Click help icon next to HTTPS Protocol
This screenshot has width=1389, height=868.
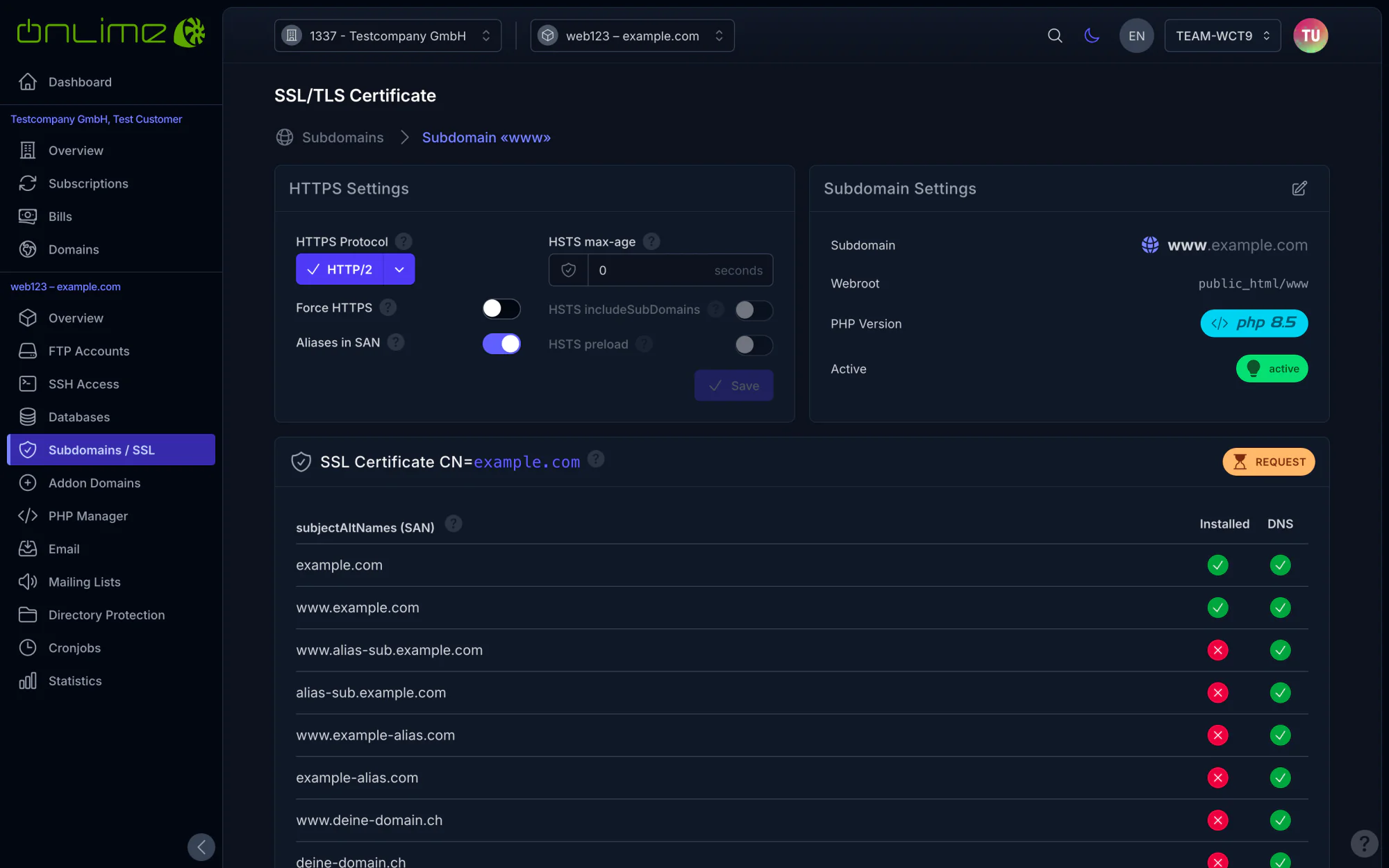pyautogui.click(x=404, y=241)
